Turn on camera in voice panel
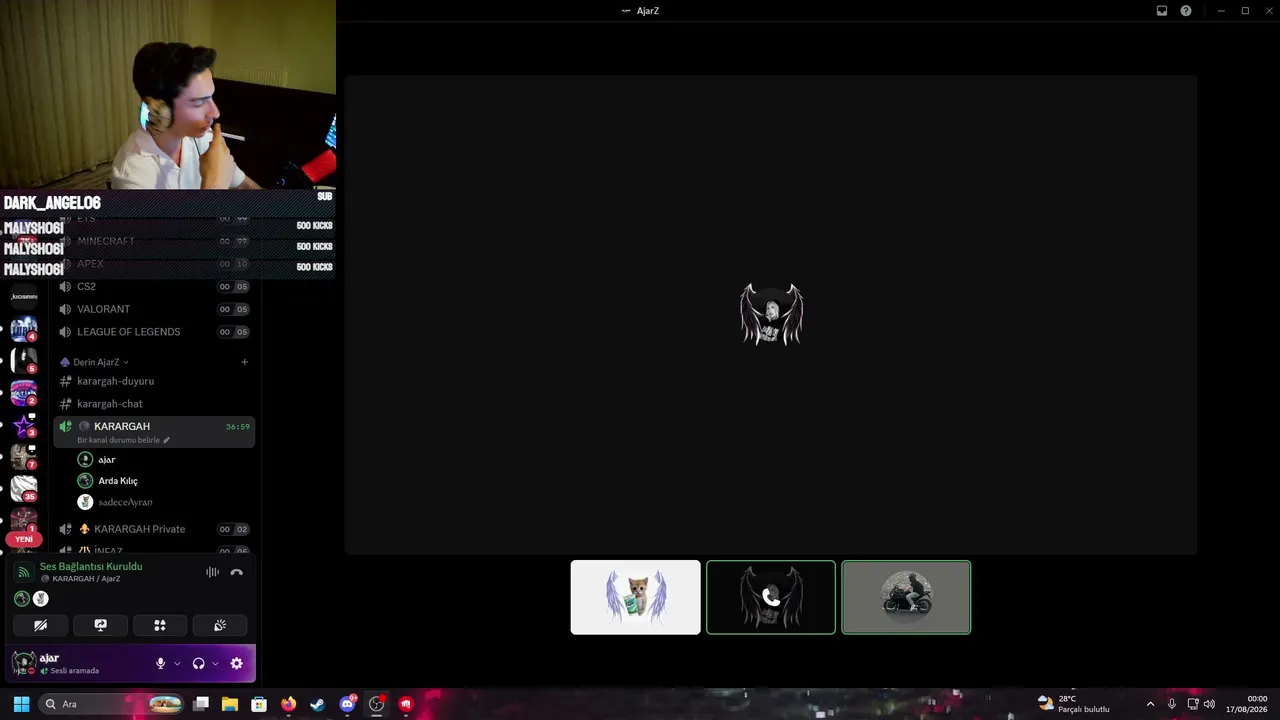This screenshot has height=720, width=1280. tap(40, 625)
